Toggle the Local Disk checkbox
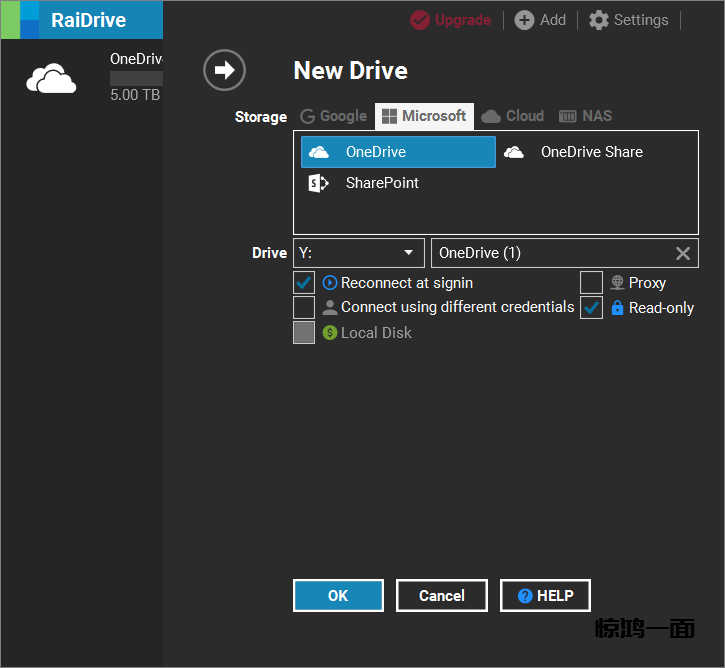 pos(304,333)
